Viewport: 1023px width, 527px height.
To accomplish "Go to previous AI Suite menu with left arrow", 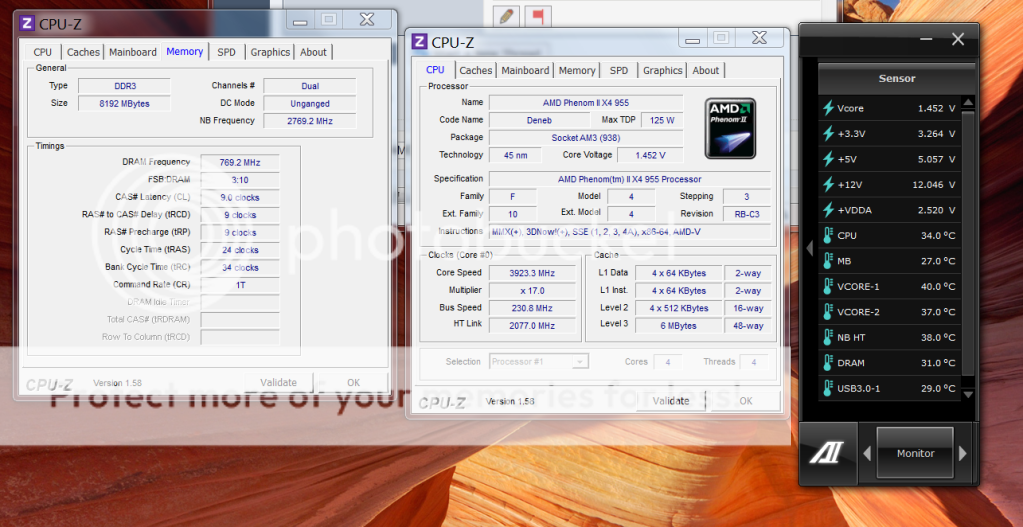I will 867,453.
